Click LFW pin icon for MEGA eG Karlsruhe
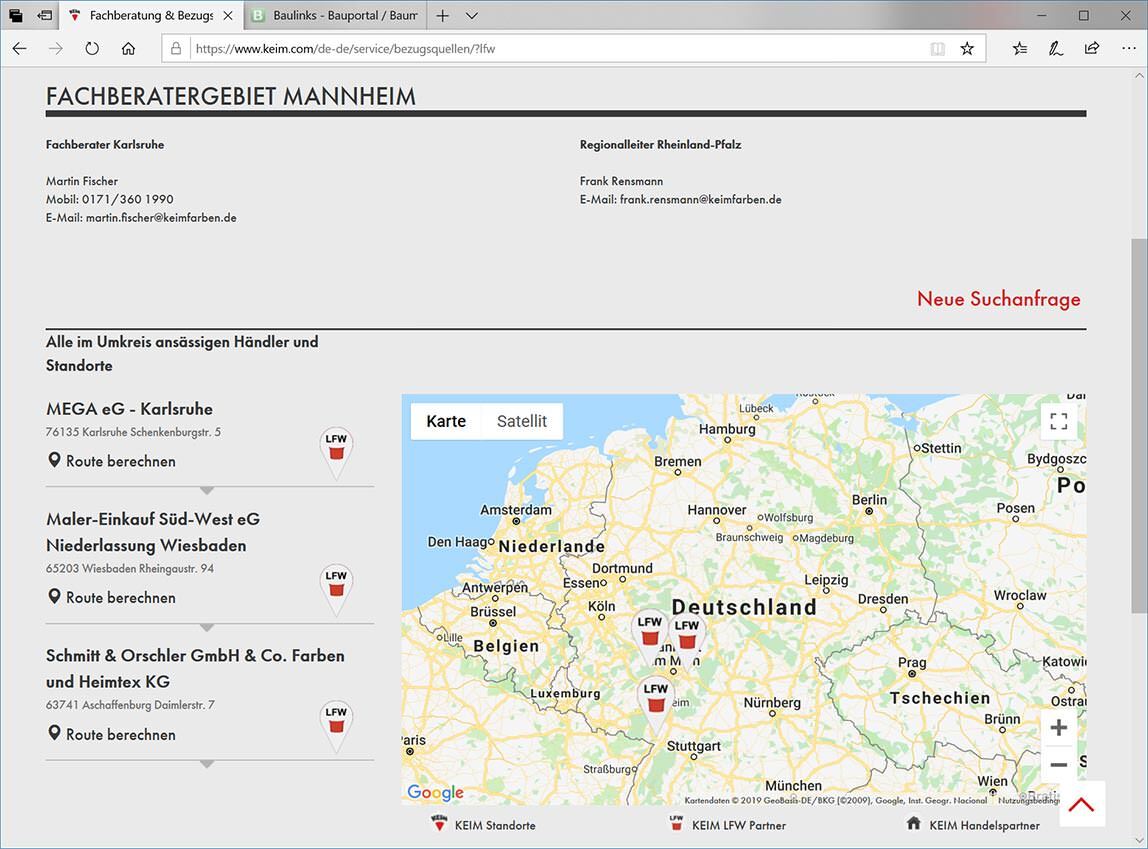1148x849 pixels. [x=336, y=452]
